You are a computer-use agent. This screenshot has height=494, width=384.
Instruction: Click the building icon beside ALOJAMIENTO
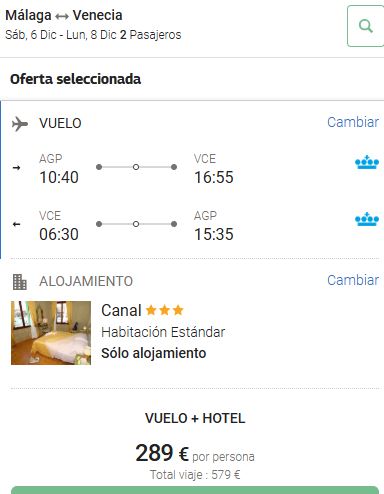pos(20,282)
